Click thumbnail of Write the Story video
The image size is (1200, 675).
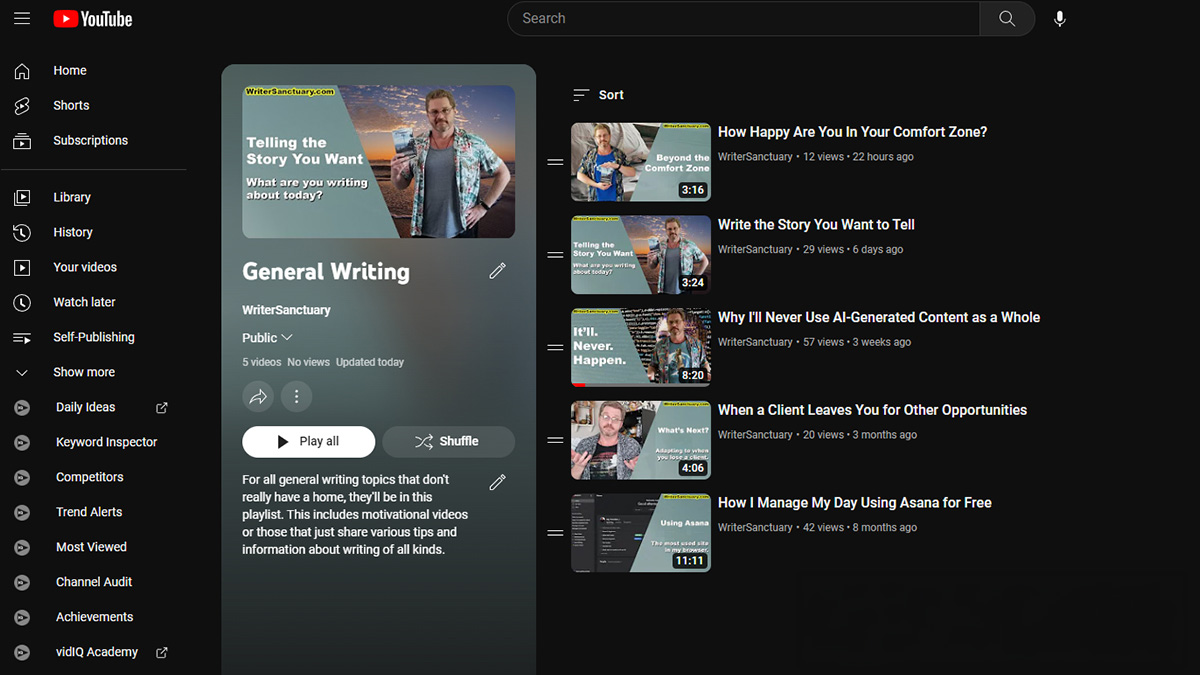[641, 255]
